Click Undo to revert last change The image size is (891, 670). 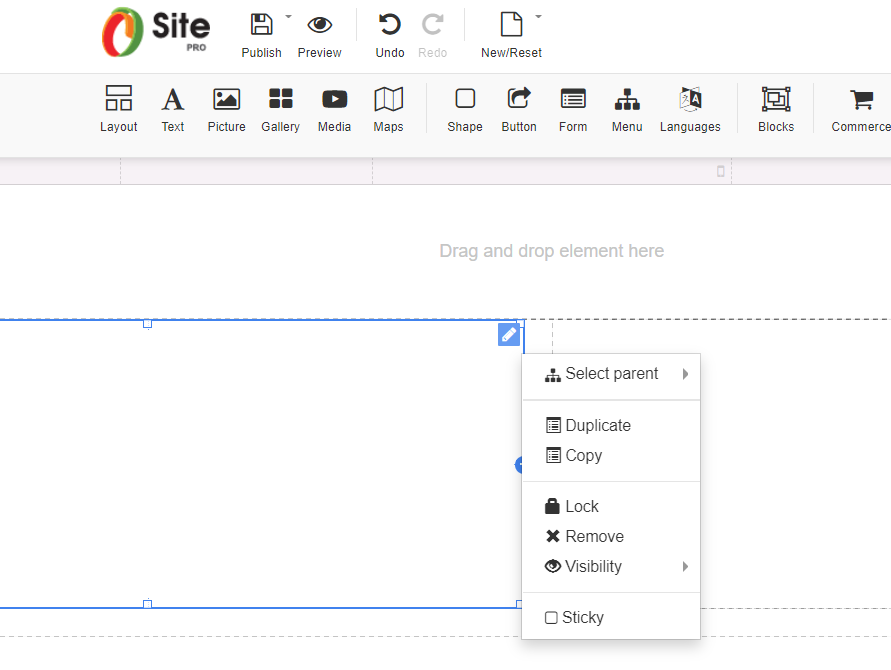tap(389, 33)
